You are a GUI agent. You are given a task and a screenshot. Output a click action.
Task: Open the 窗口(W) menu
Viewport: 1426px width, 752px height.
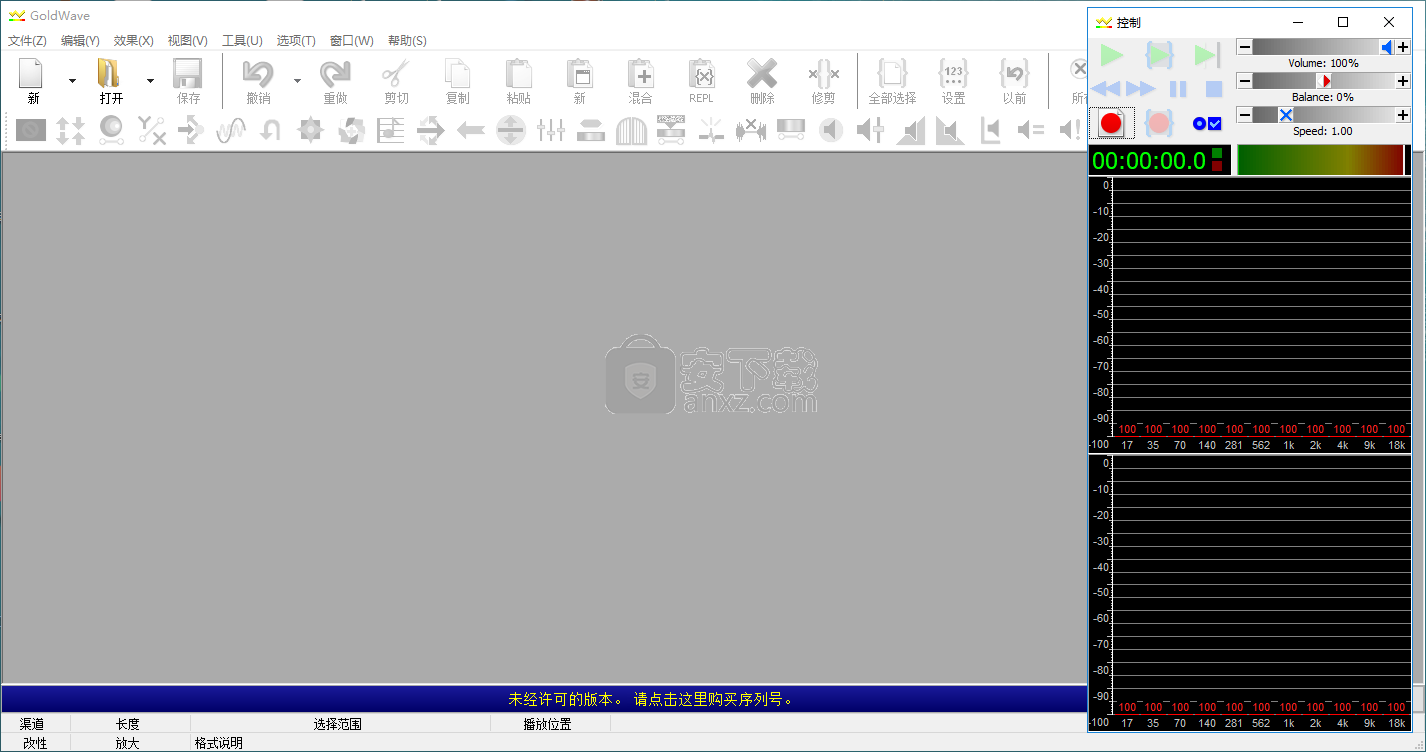[352, 41]
